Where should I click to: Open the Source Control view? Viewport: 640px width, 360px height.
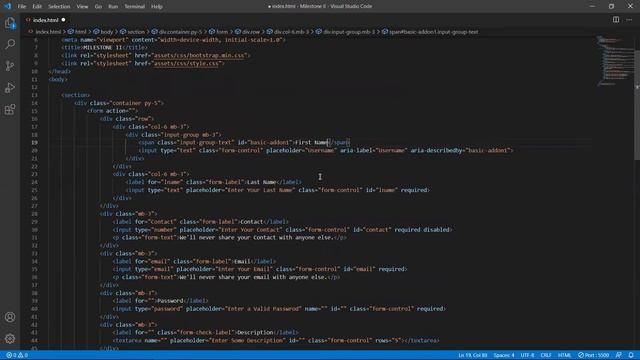coord(10,66)
